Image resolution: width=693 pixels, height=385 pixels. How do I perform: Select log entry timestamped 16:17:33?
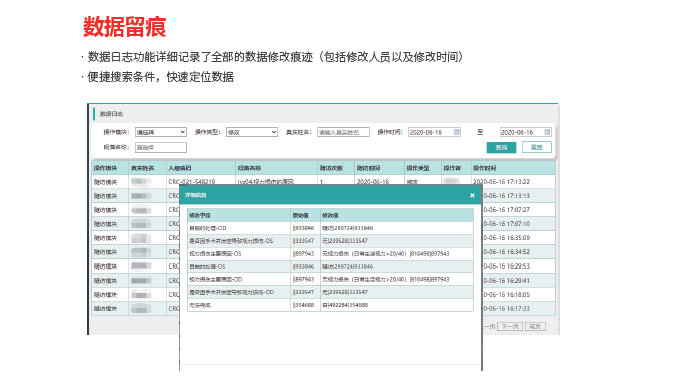point(506,309)
